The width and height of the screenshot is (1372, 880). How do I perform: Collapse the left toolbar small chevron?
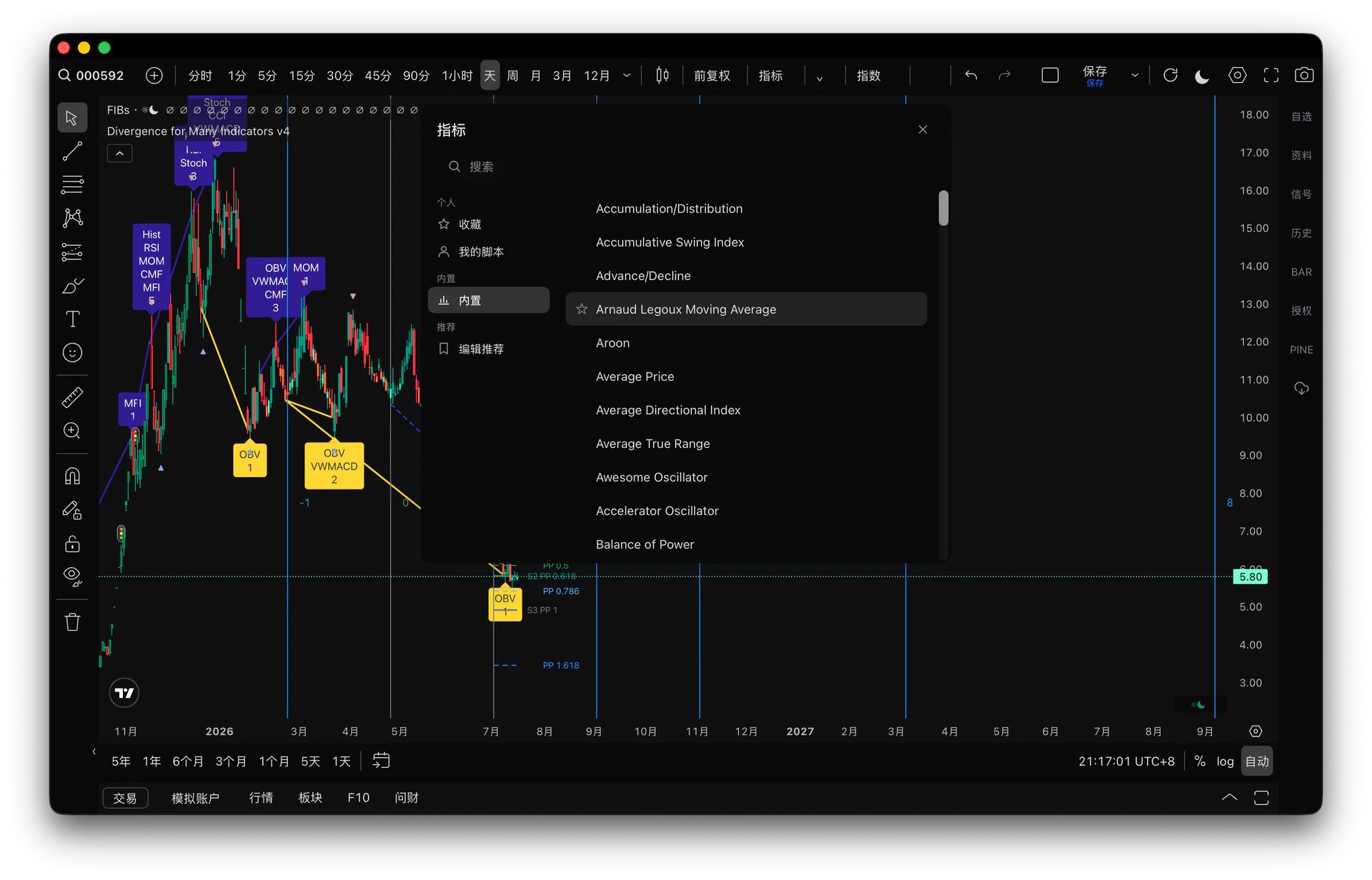(94, 751)
